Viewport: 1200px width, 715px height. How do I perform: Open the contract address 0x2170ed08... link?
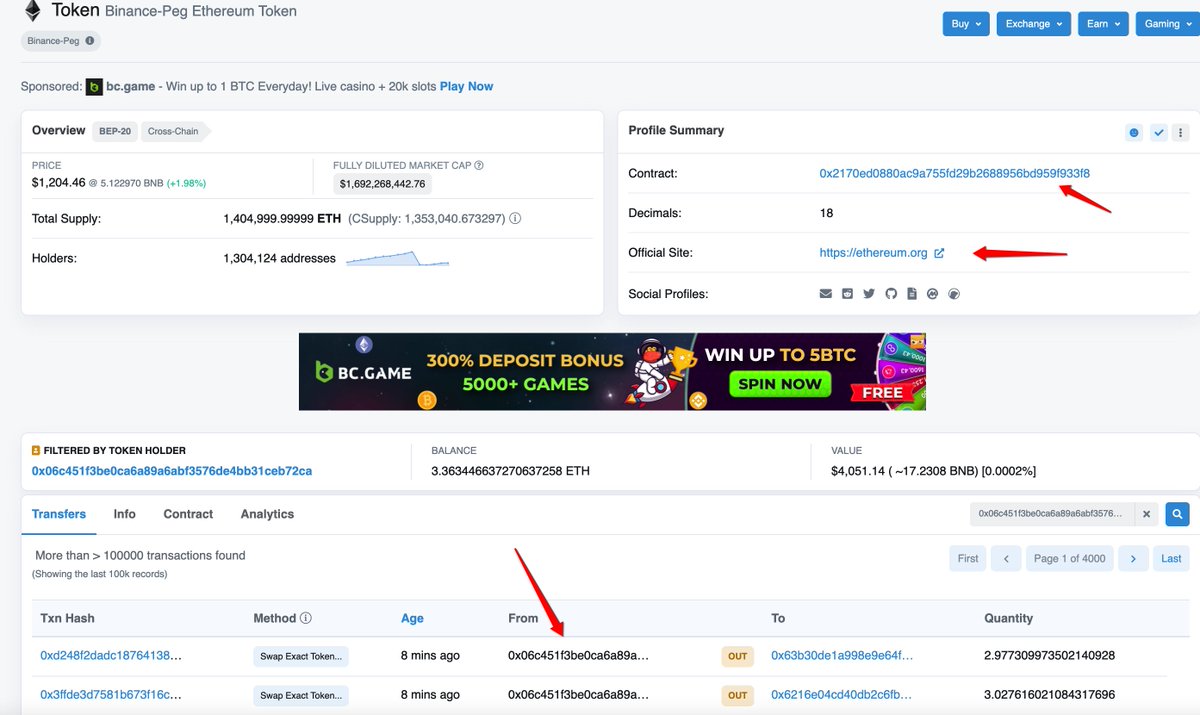pyautogui.click(x=954, y=173)
